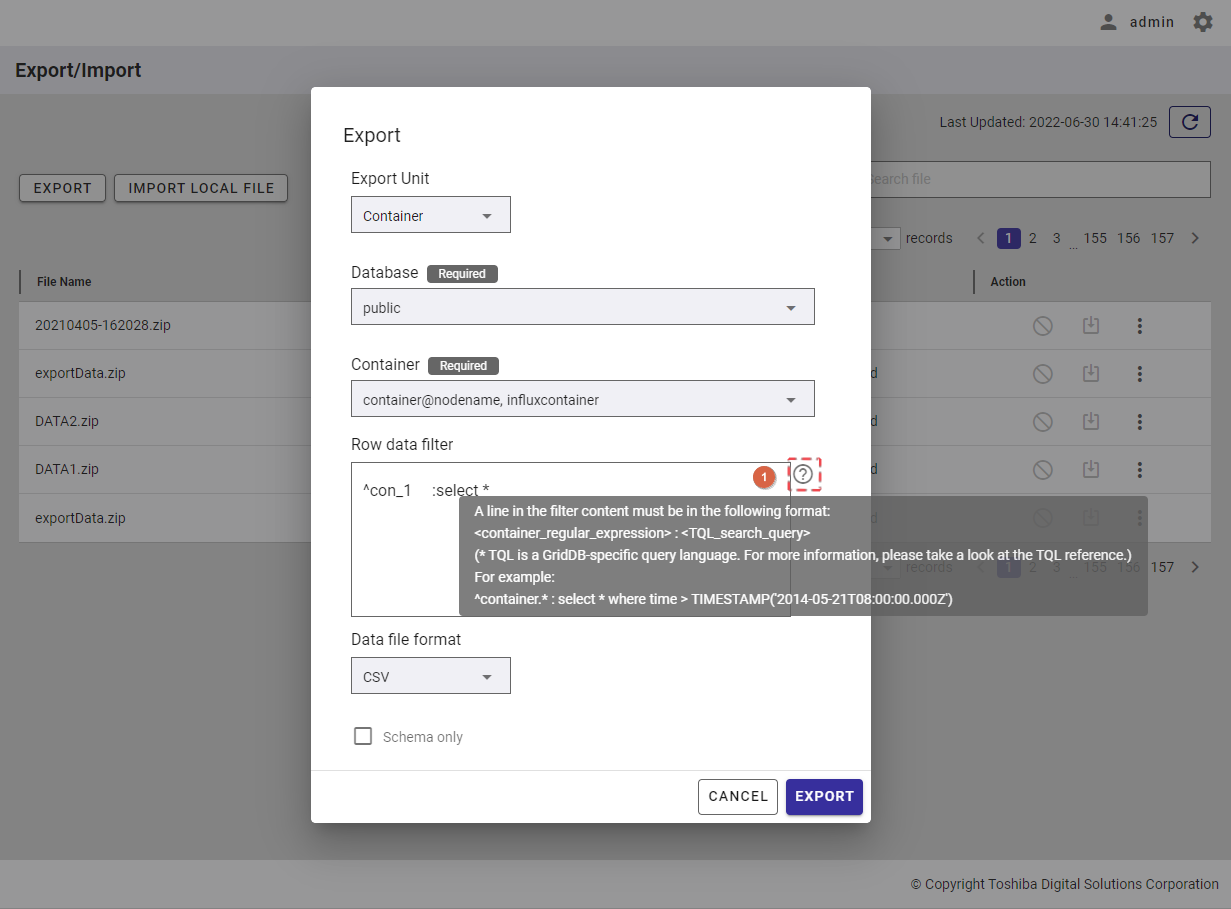Click the IMPORT LOCAL FILE button

click(201, 188)
